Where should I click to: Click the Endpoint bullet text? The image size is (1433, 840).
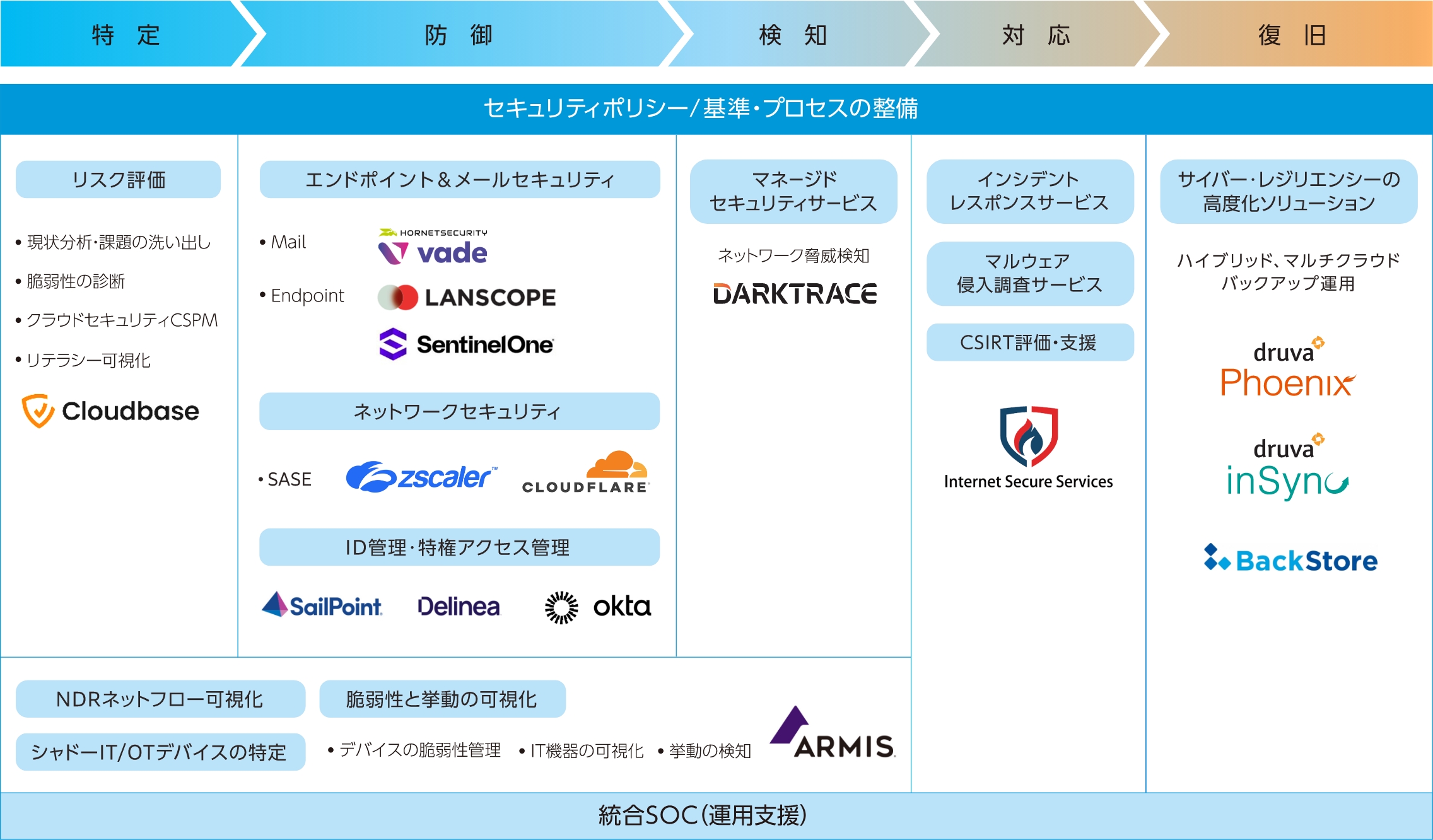click(302, 296)
